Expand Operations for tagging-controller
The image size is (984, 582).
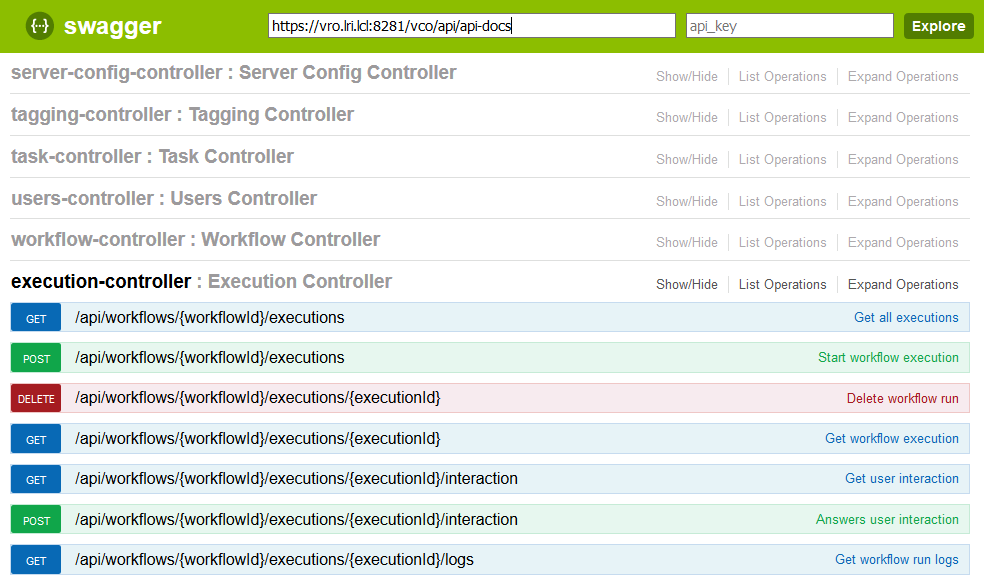(902, 117)
